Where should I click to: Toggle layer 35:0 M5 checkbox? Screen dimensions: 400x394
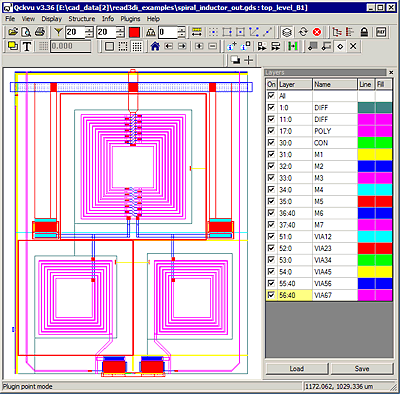click(271, 201)
